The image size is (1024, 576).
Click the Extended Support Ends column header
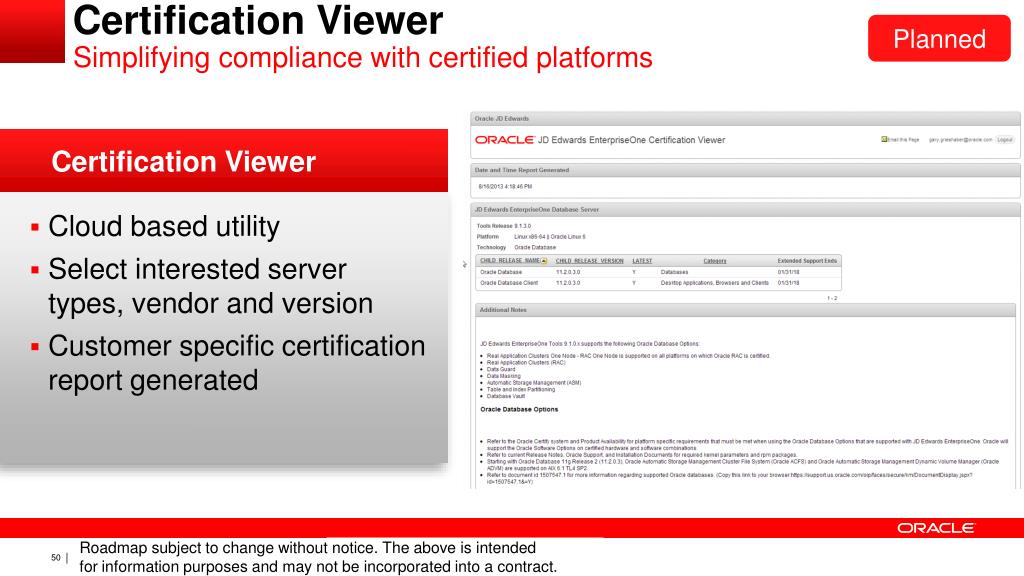(x=807, y=261)
